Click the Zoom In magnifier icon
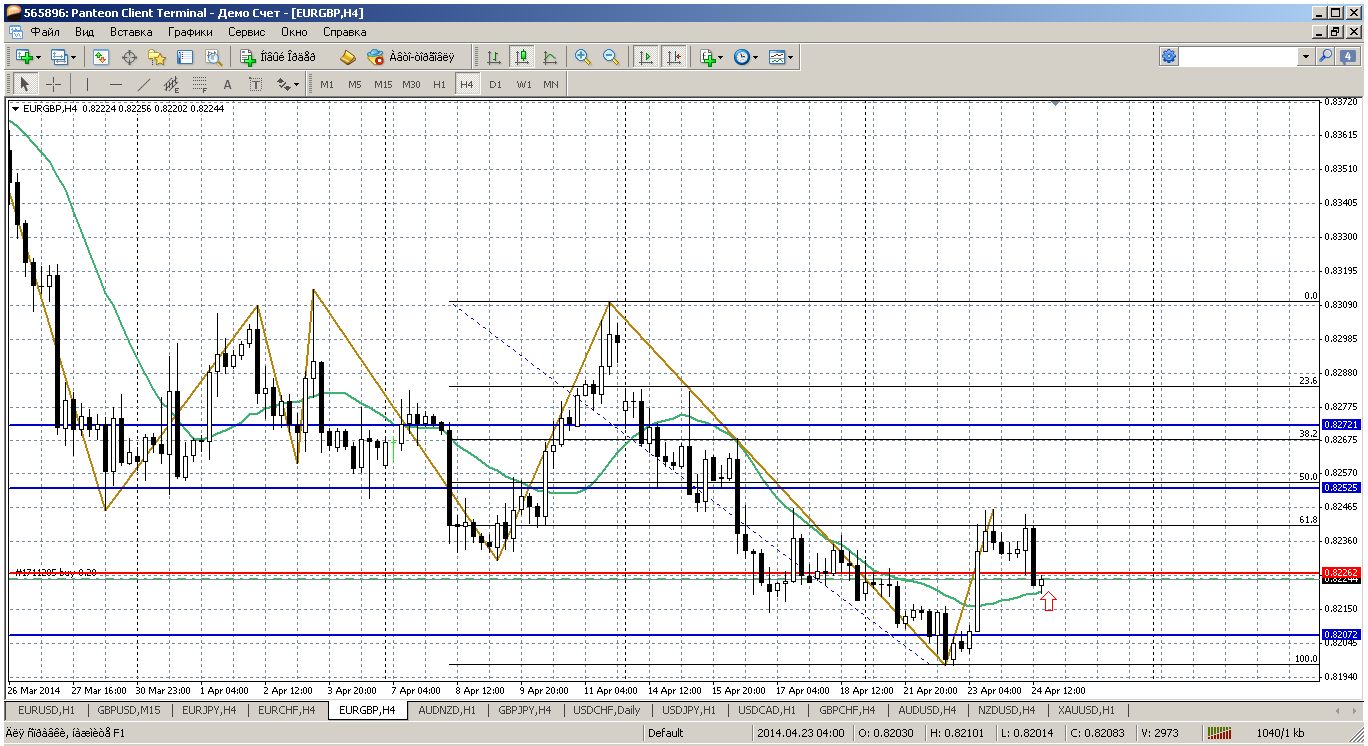Viewport: 1368px width, 746px height. pyautogui.click(x=583, y=57)
